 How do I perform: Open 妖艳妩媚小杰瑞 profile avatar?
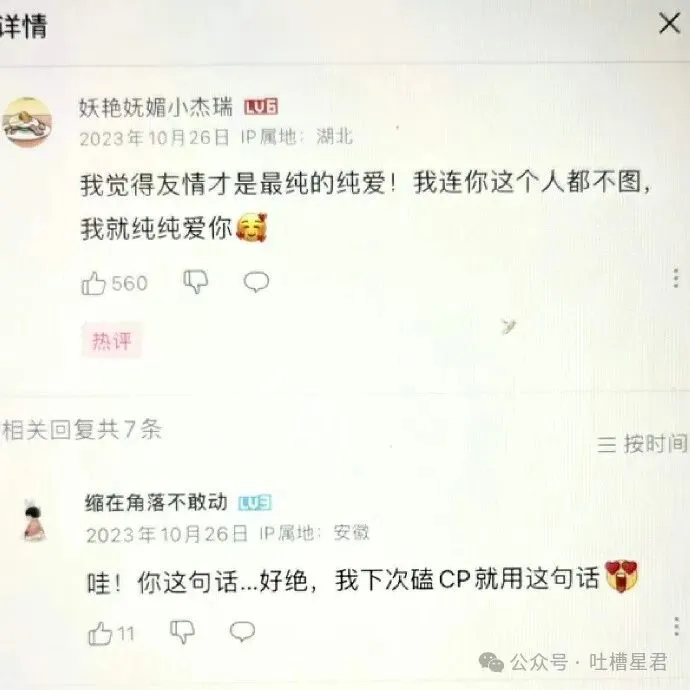coord(27,123)
